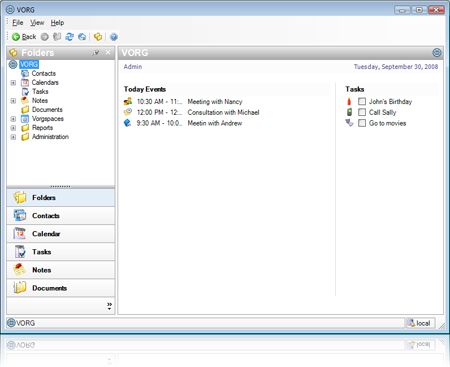Expand the Notes tree node
The height and width of the screenshot is (367, 450).
click(x=13, y=100)
